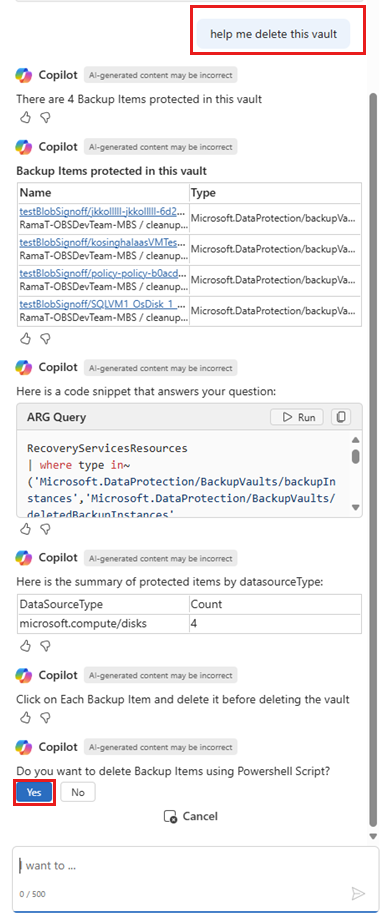The width and height of the screenshot is (392, 922).
Task: Click the 'RecoveryServicesResources' code line
Action: [107, 449]
